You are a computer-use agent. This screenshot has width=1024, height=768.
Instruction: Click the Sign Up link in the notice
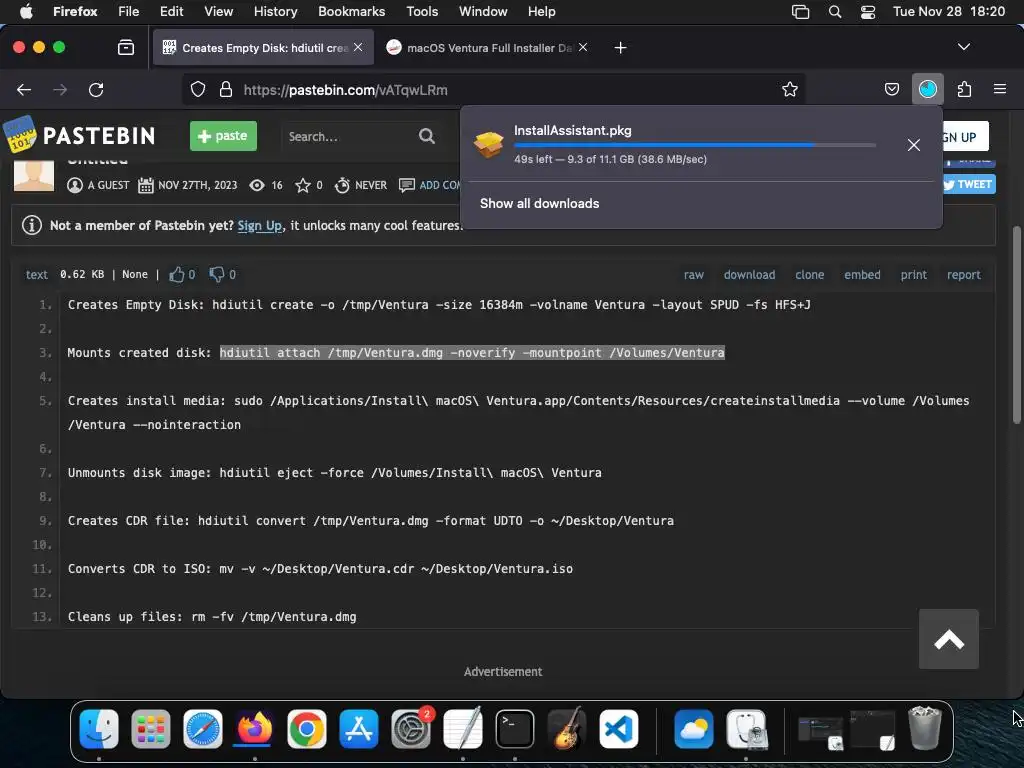point(259,225)
